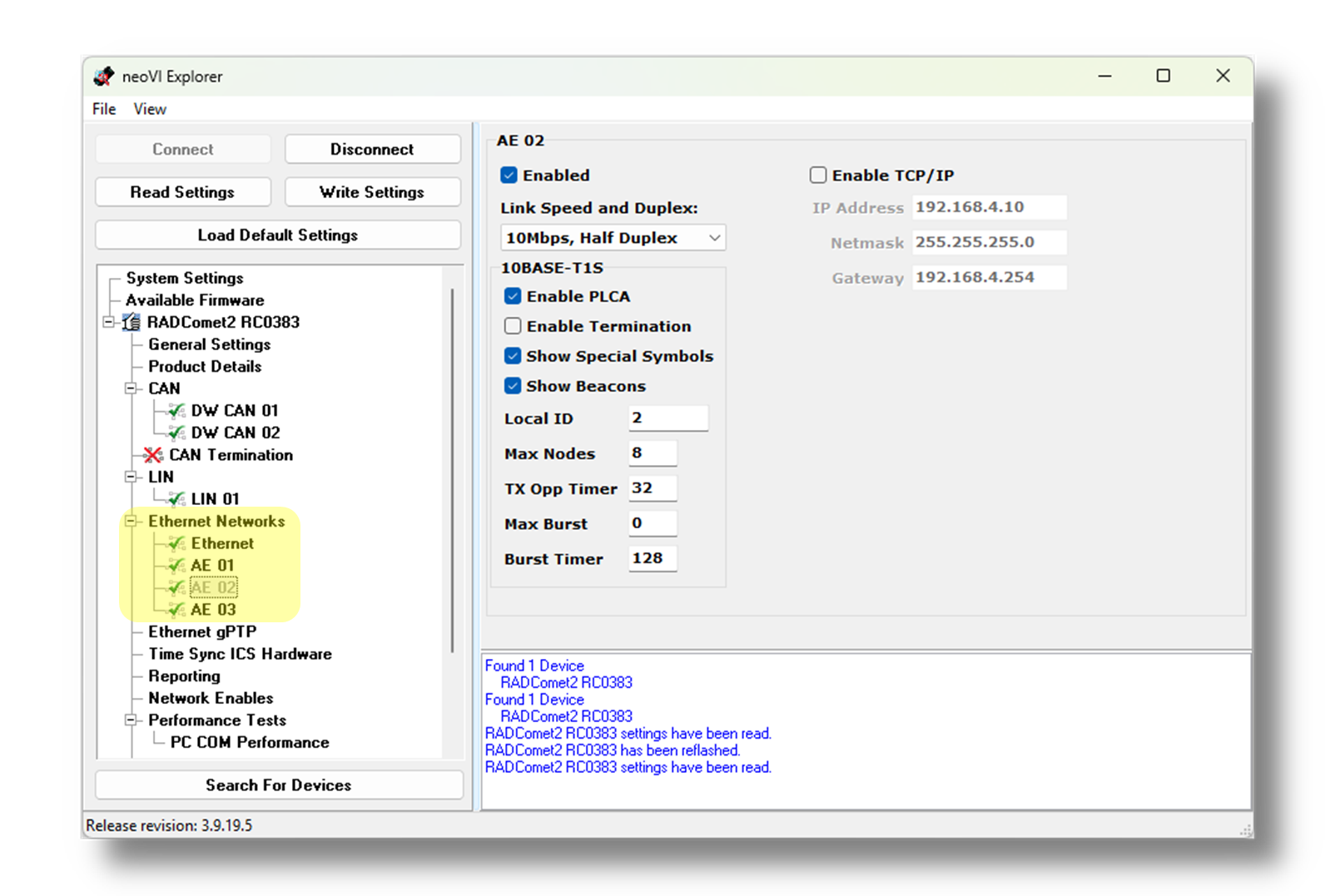This screenshot has width=1335, height=896.
Task: Open the Link Speed and Duplex dropdown
Action: click(x=613, y=238)
